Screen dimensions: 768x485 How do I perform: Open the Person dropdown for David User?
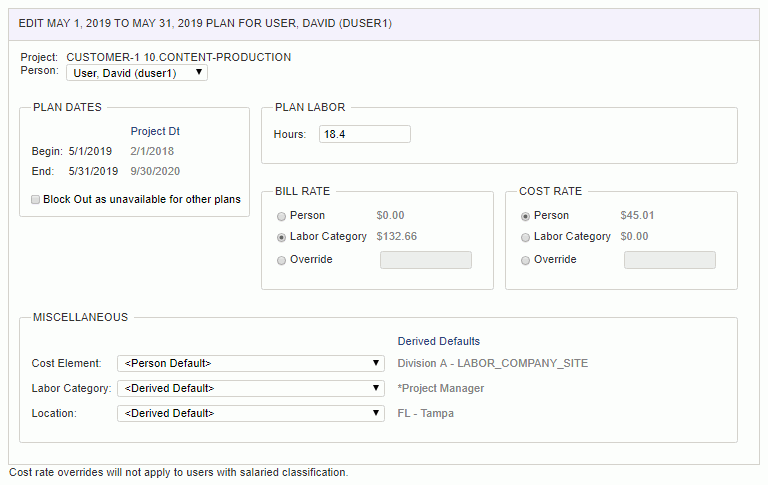(137, 73)
